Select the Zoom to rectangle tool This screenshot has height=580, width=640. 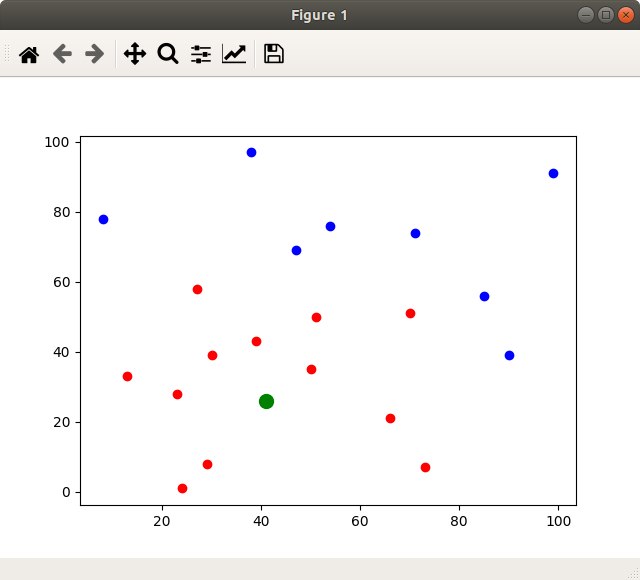(x=168, y=54)
